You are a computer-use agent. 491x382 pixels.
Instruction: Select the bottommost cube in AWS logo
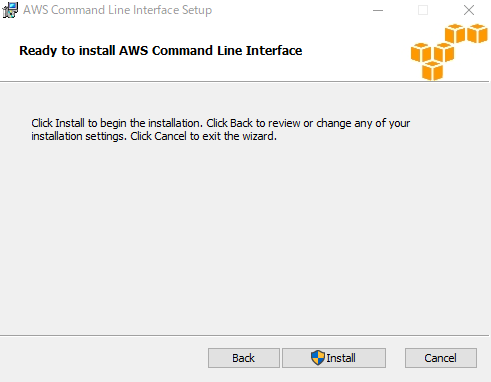point(432,71)
